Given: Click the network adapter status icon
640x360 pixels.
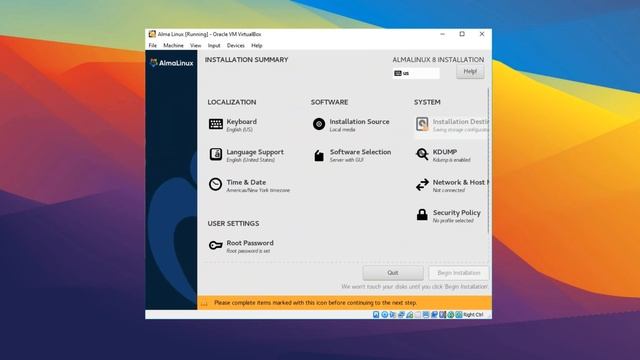Looking at the screenshot, I should pyautogui.click(x=401, y=315).
